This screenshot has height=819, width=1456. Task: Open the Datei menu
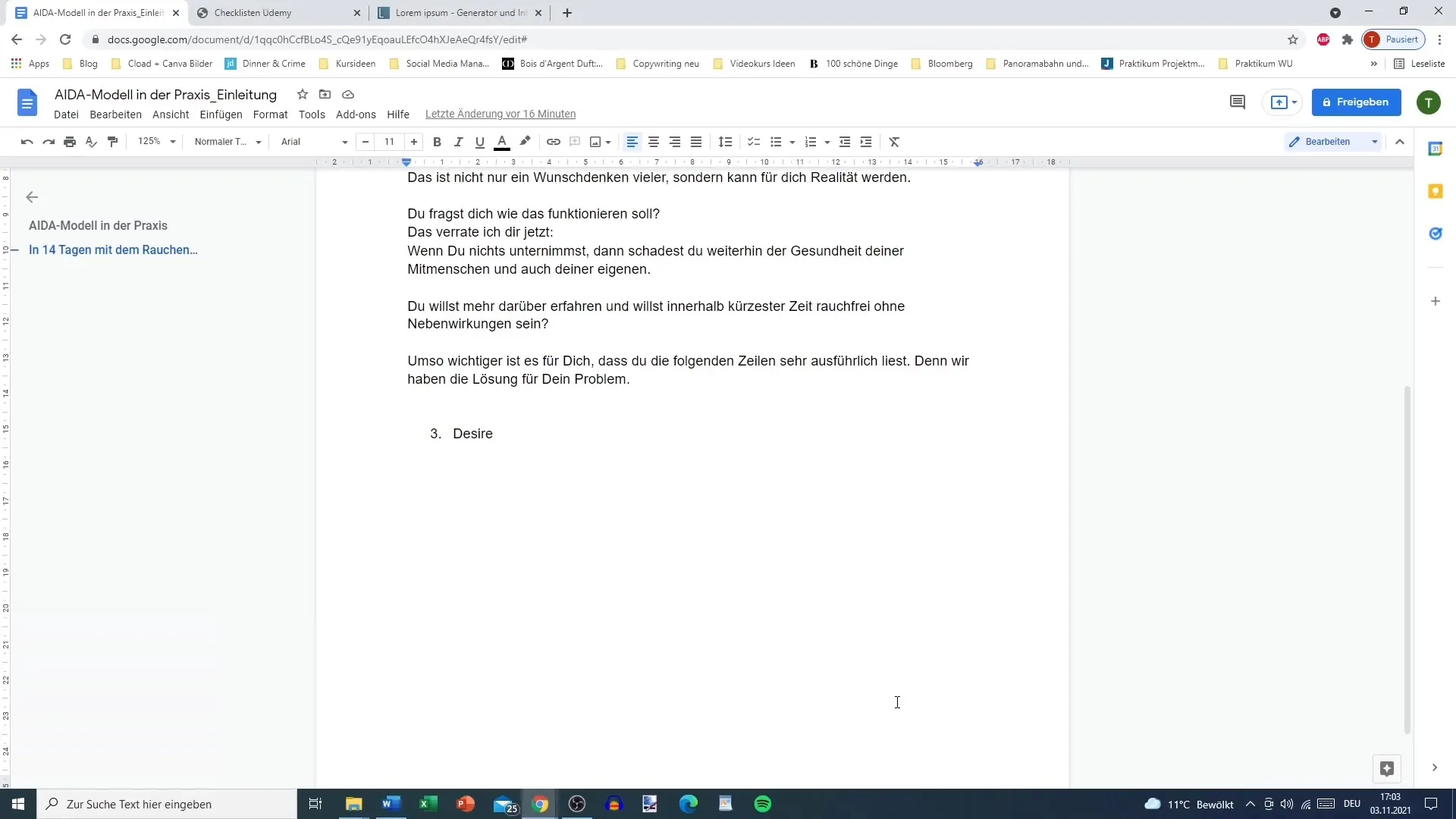pos(66,113)
